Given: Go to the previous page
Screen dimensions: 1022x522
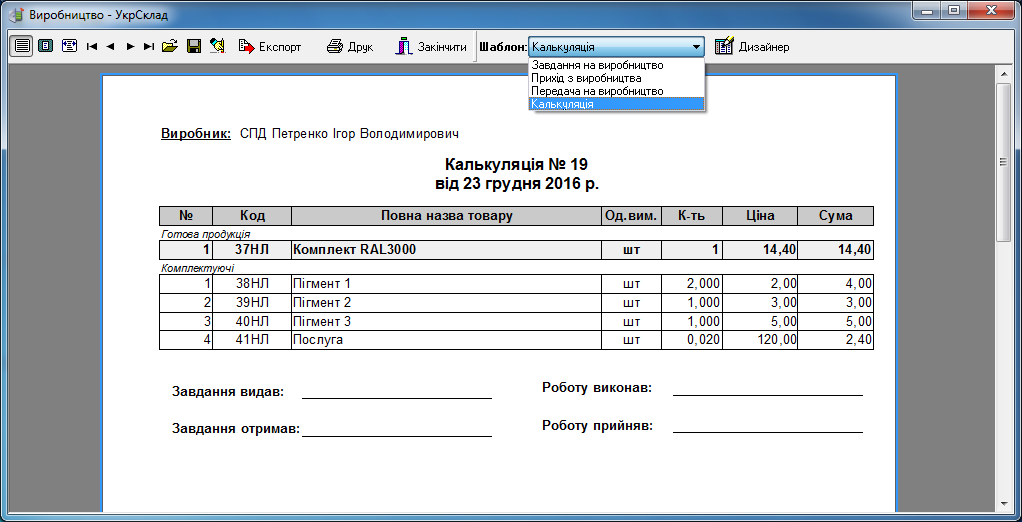Looking at the screenshot, I should tap(111, 47).
